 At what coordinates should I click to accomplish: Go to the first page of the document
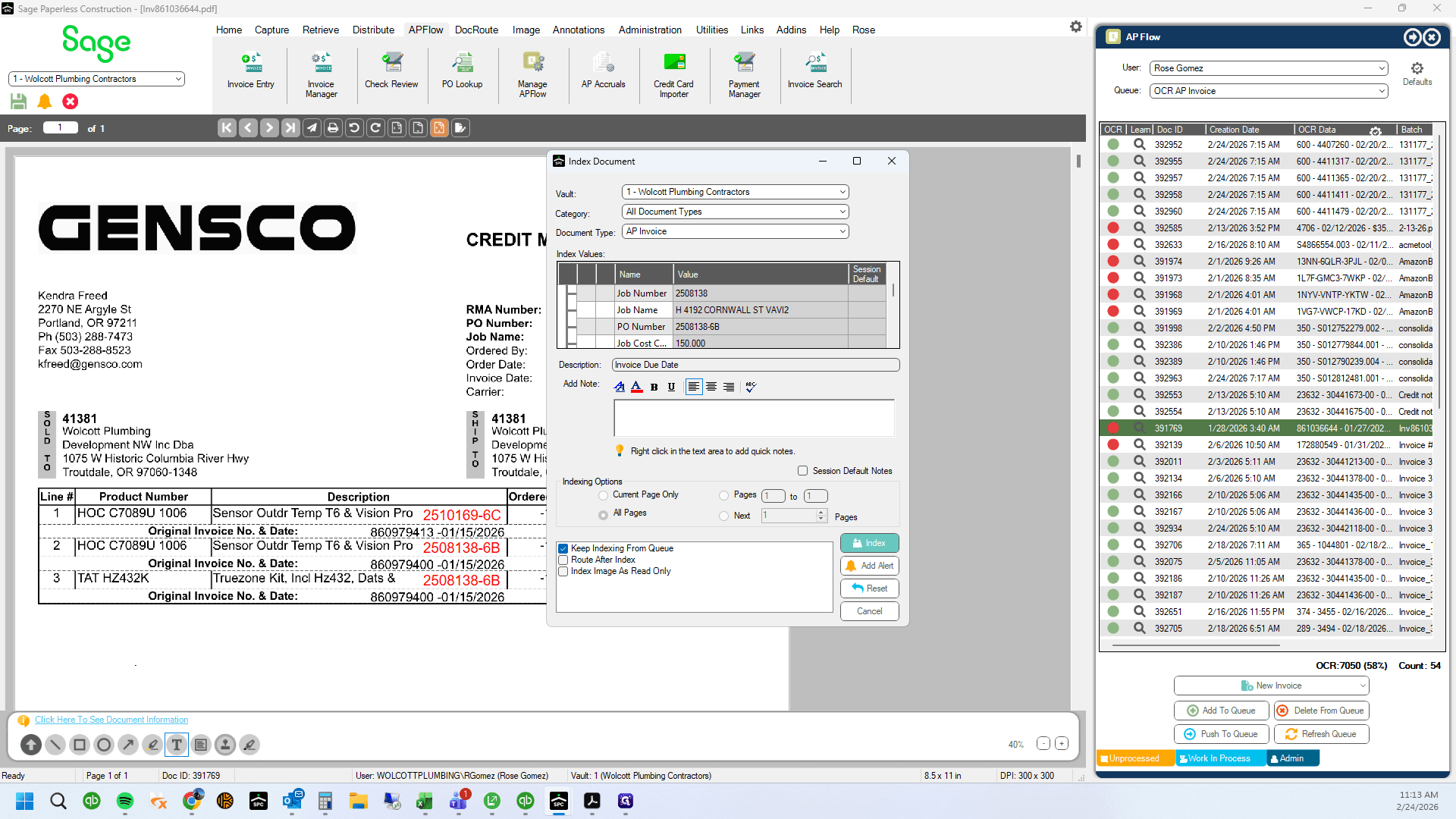(x=227, y=128)
